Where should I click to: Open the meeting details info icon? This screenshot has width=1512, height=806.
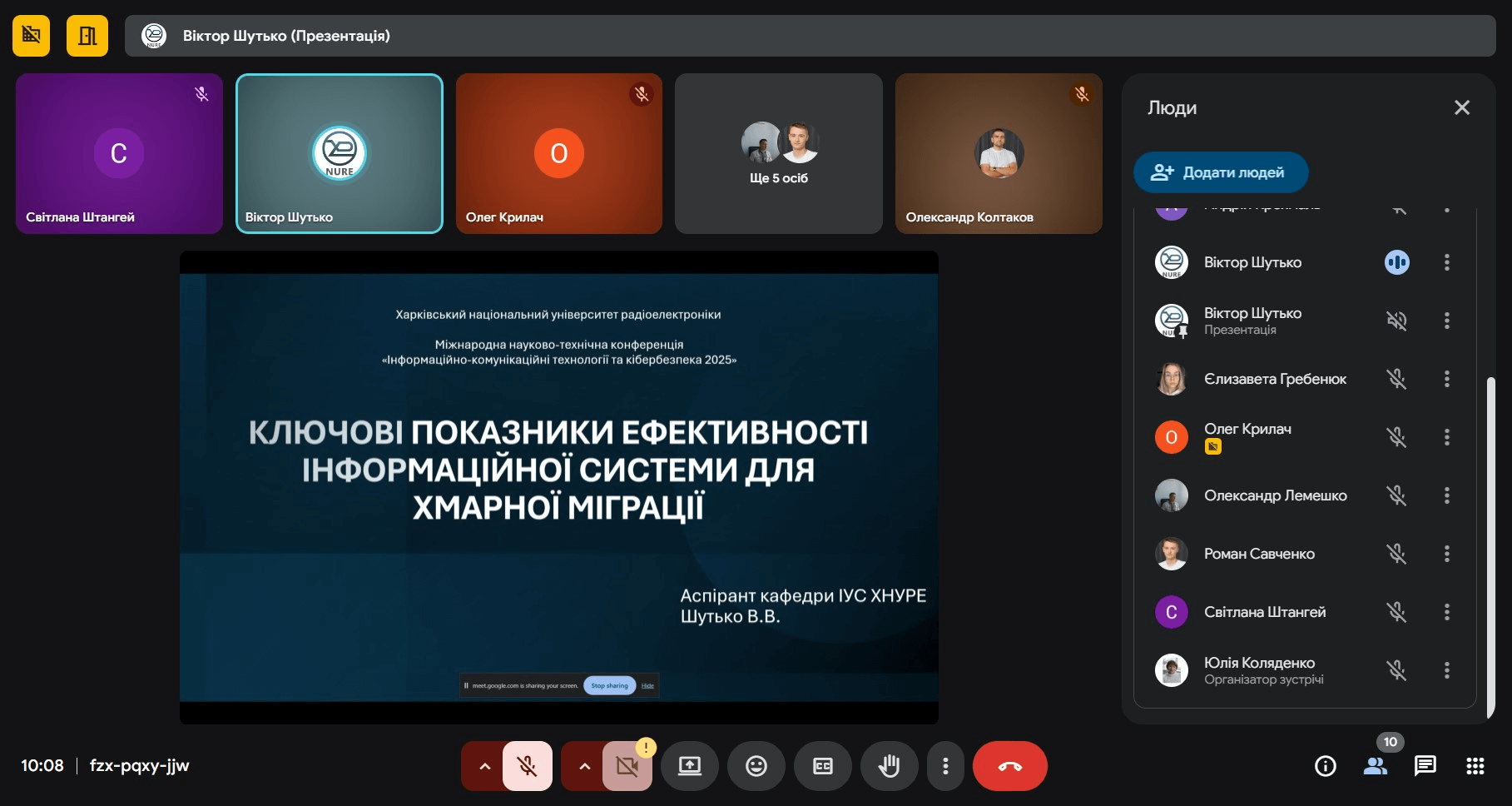[1325, 766]
